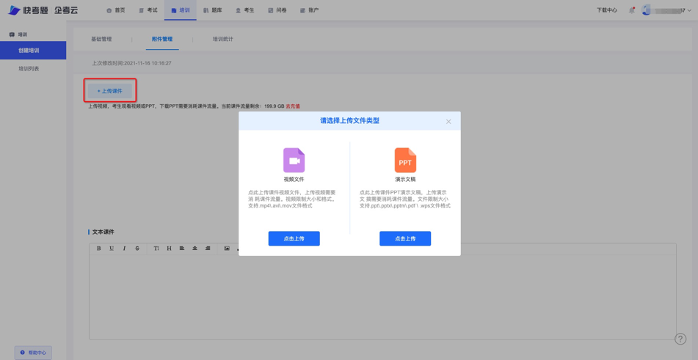Image resolution: width=698 pixels, height=360 pixels.
Task: Open the 账户 account nav item
Action: [x=309, y=10]
